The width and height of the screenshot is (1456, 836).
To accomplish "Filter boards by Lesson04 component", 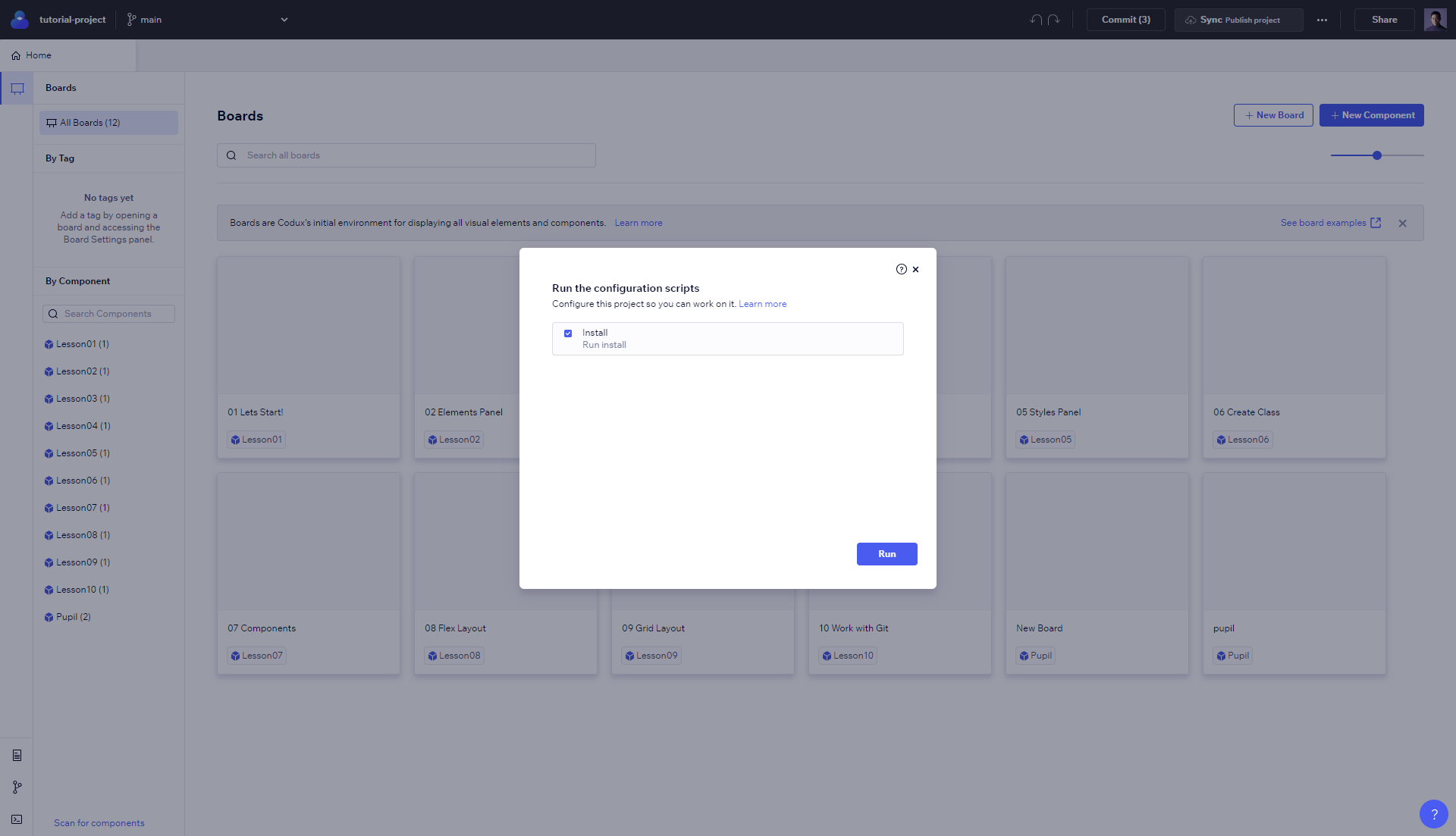I will [x=77, y=426].
